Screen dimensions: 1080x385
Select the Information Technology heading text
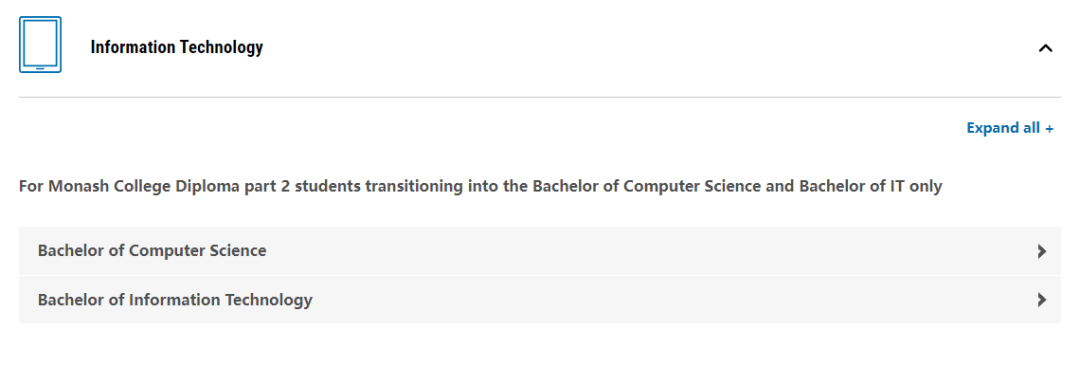click(x=176, y=48)
